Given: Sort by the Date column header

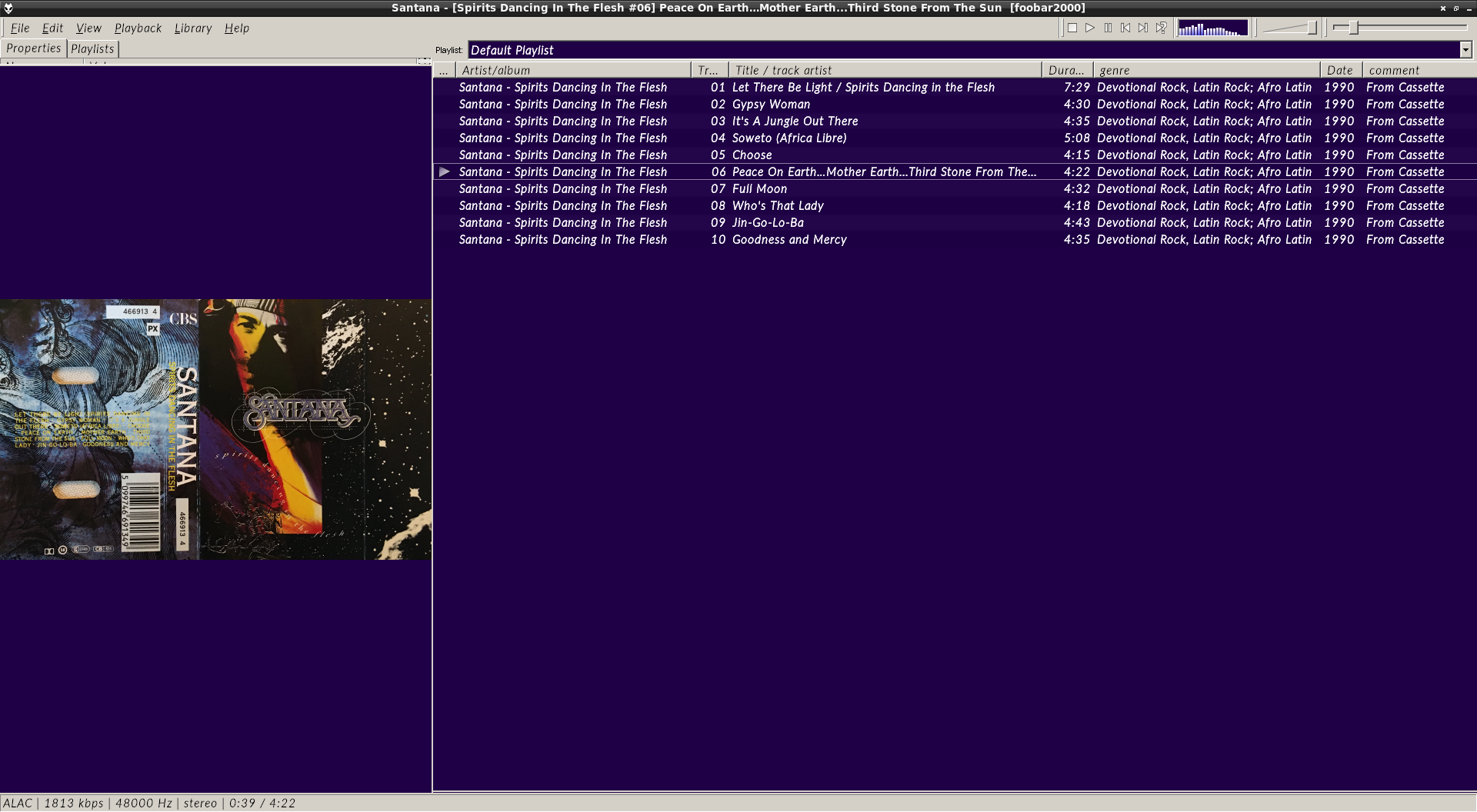Looking at the screenshot, I should click(1341, 70).
